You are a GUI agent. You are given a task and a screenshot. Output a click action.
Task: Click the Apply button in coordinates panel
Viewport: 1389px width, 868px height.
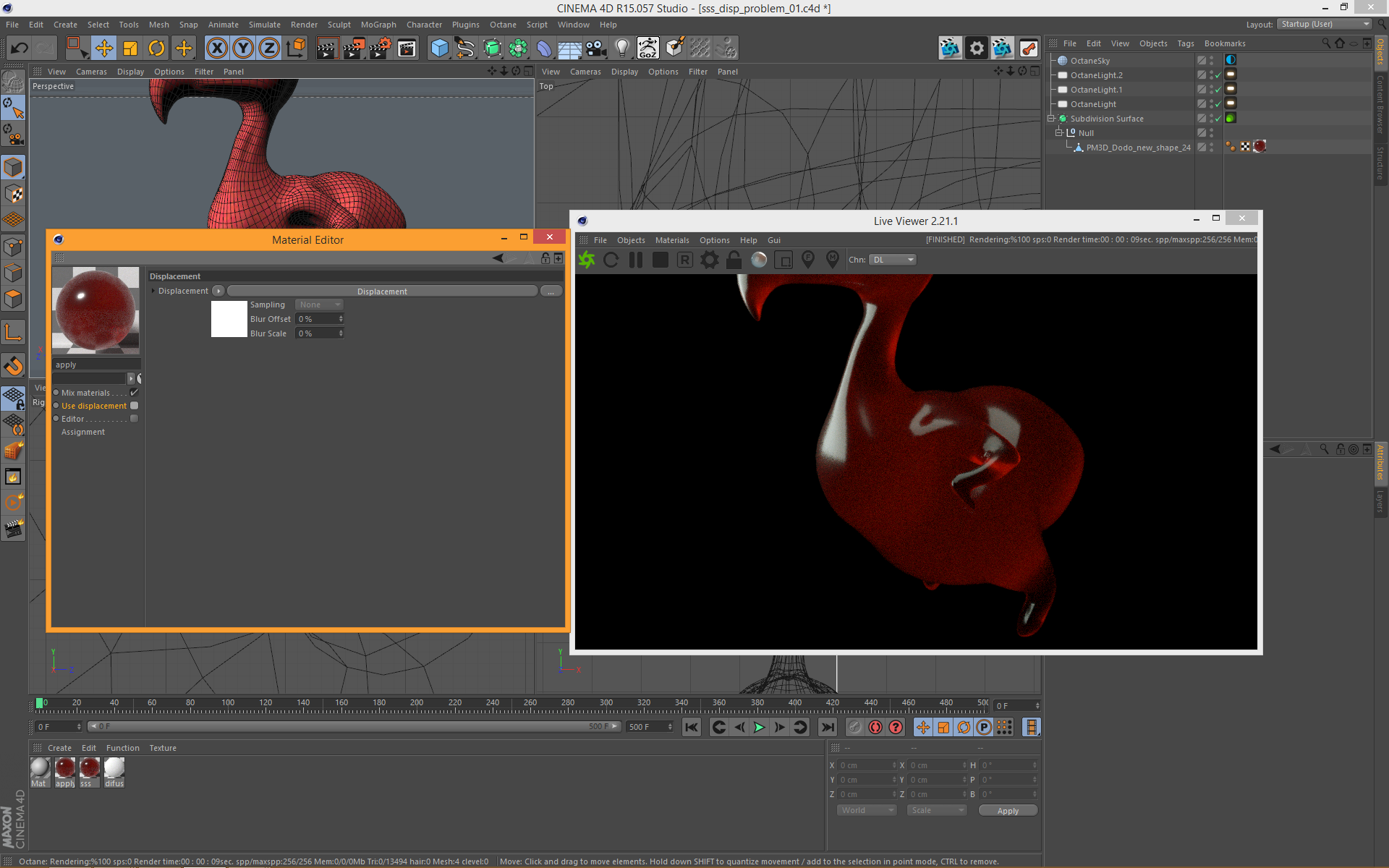(1008, 811)
